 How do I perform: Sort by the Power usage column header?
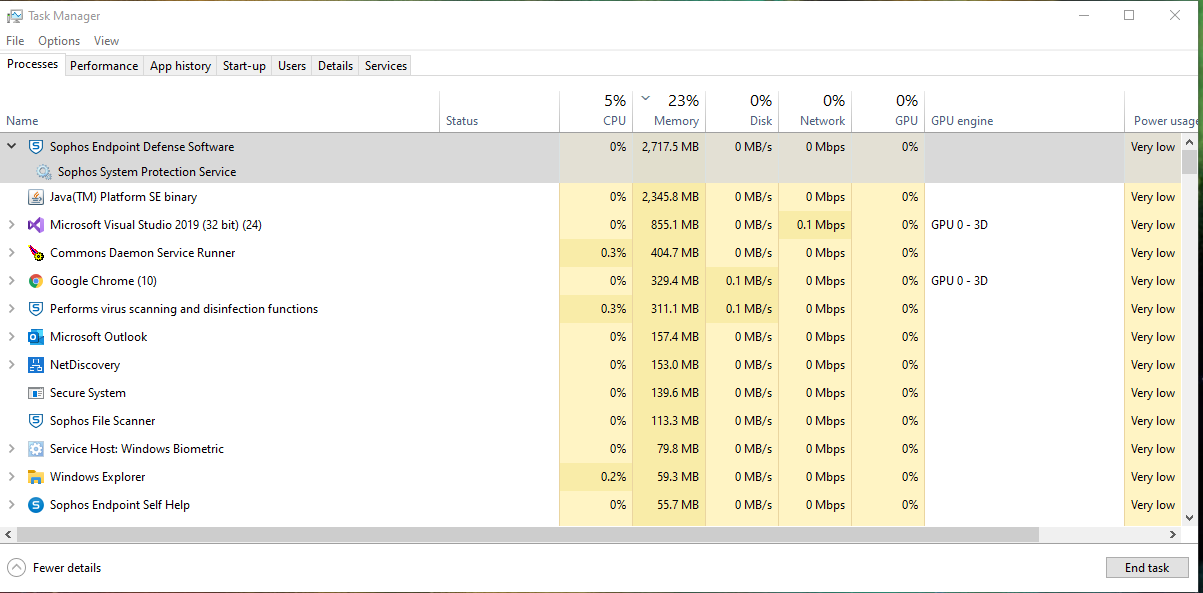coord(1162,112)
